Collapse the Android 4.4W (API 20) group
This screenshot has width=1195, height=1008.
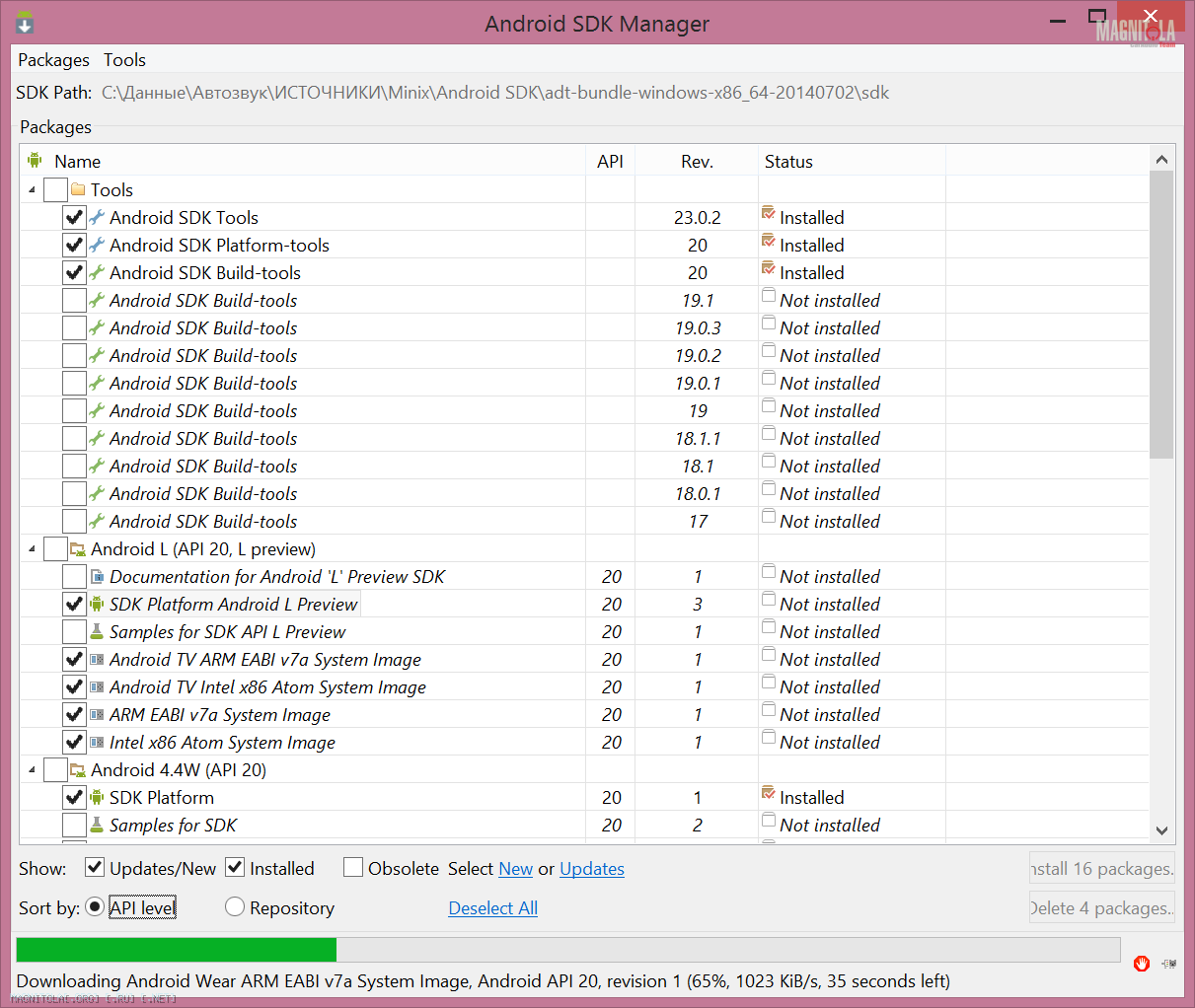point(32,769)
